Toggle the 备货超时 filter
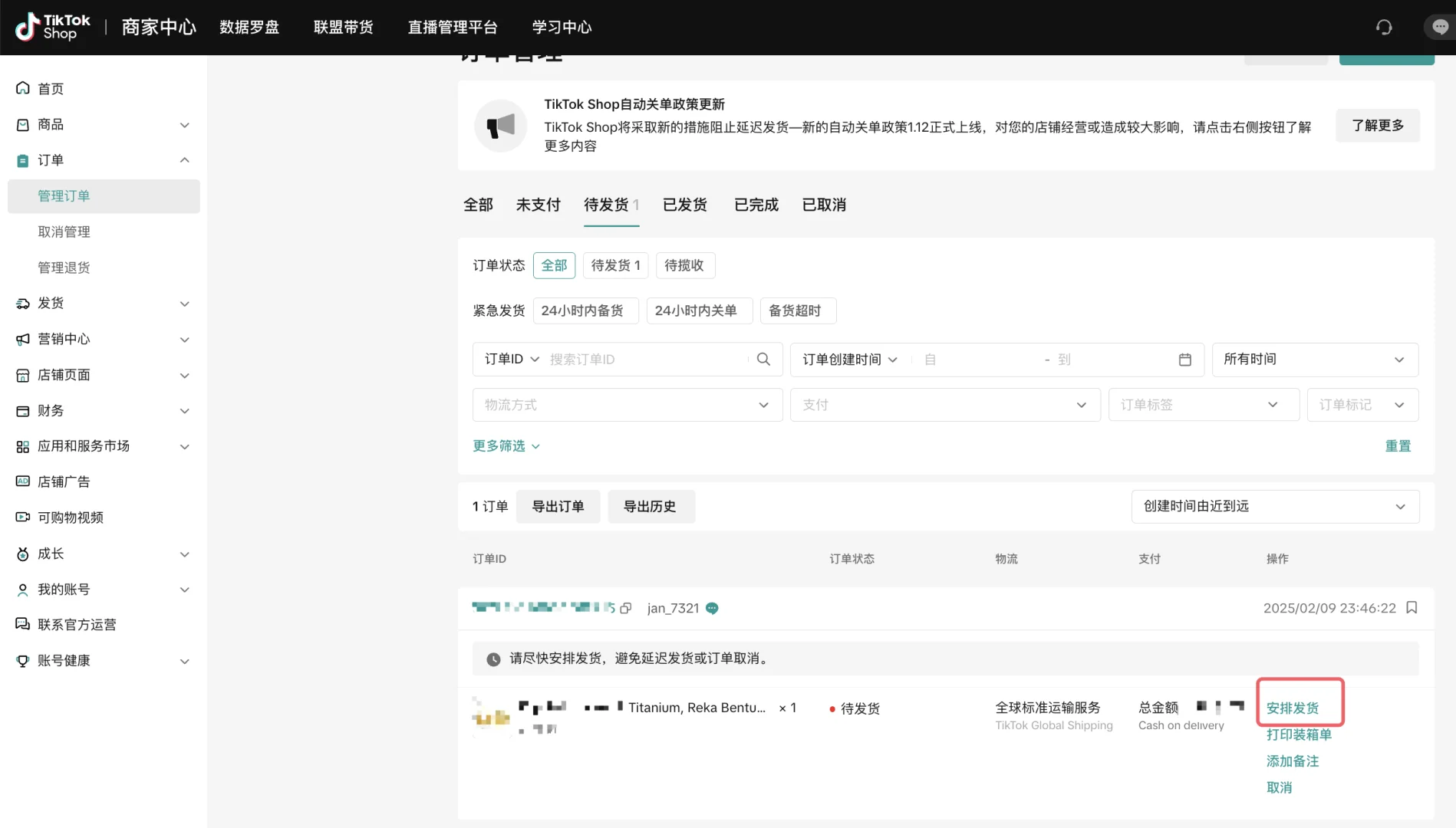 (x=798, y=310)
